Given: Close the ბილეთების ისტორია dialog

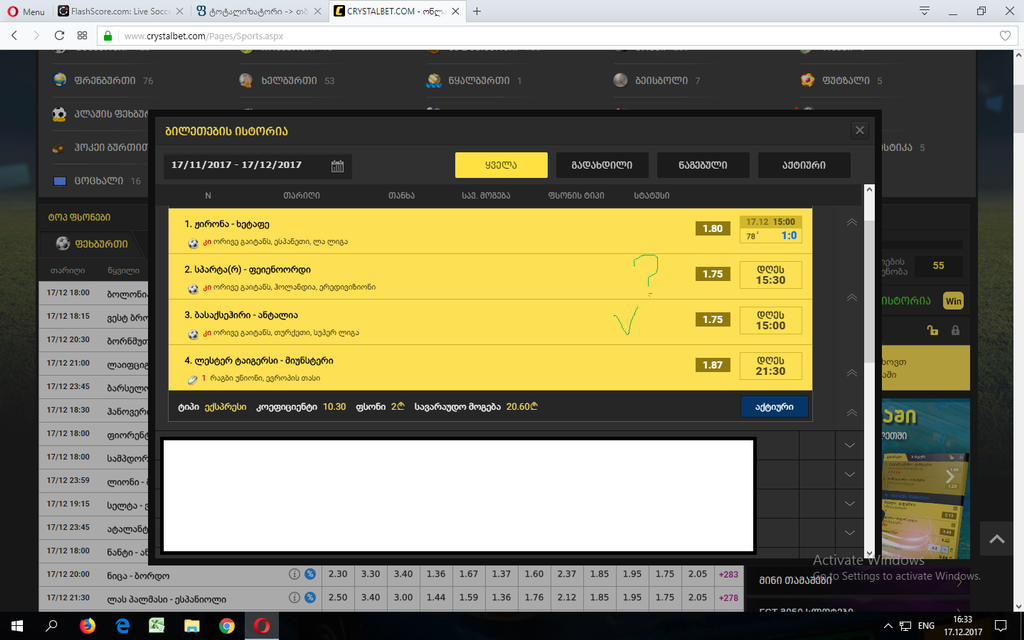Looking at the screenshot, I should [859, 131].
